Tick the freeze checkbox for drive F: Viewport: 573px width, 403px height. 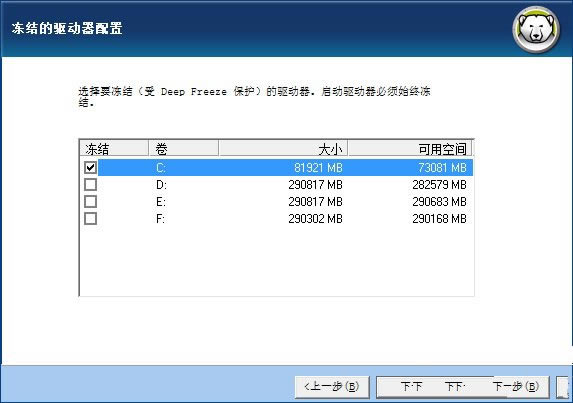click(x=90, y=218)
